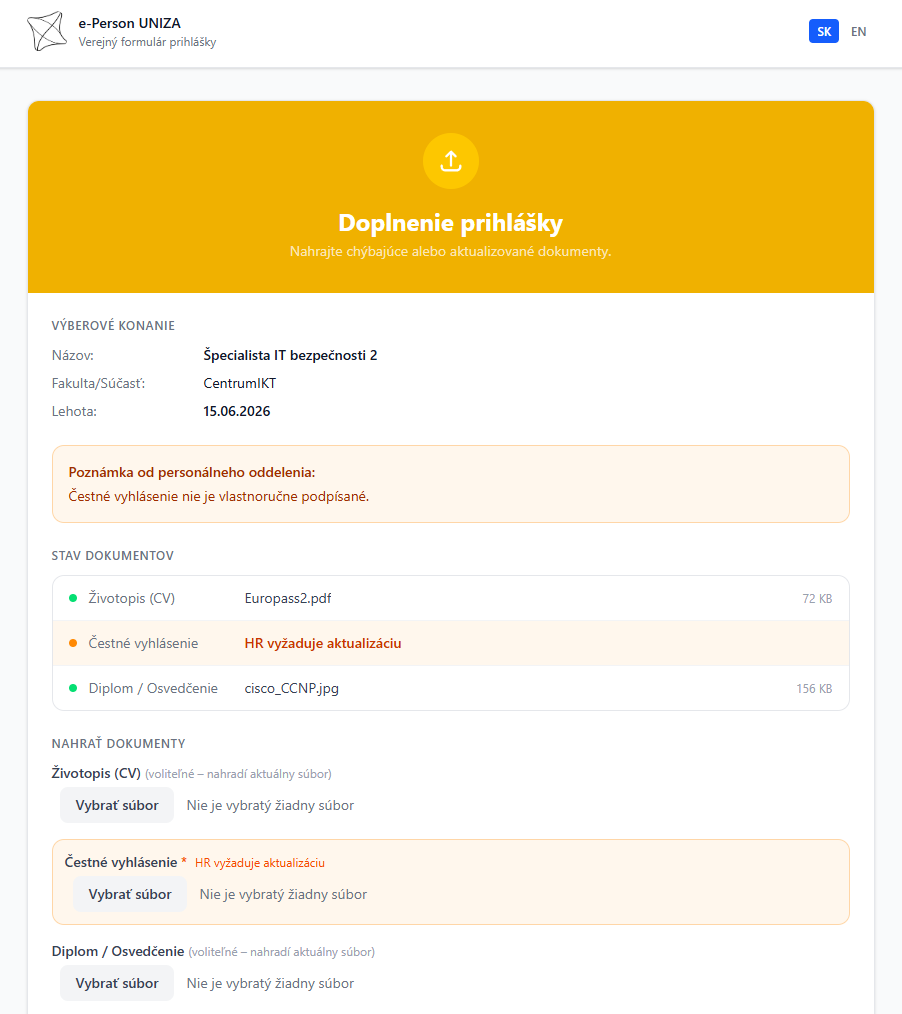The height and width of the screenshot is (1014, 902).
Task: Choose a file for Čestné vyhlásenie
Action: pos(130,894)
